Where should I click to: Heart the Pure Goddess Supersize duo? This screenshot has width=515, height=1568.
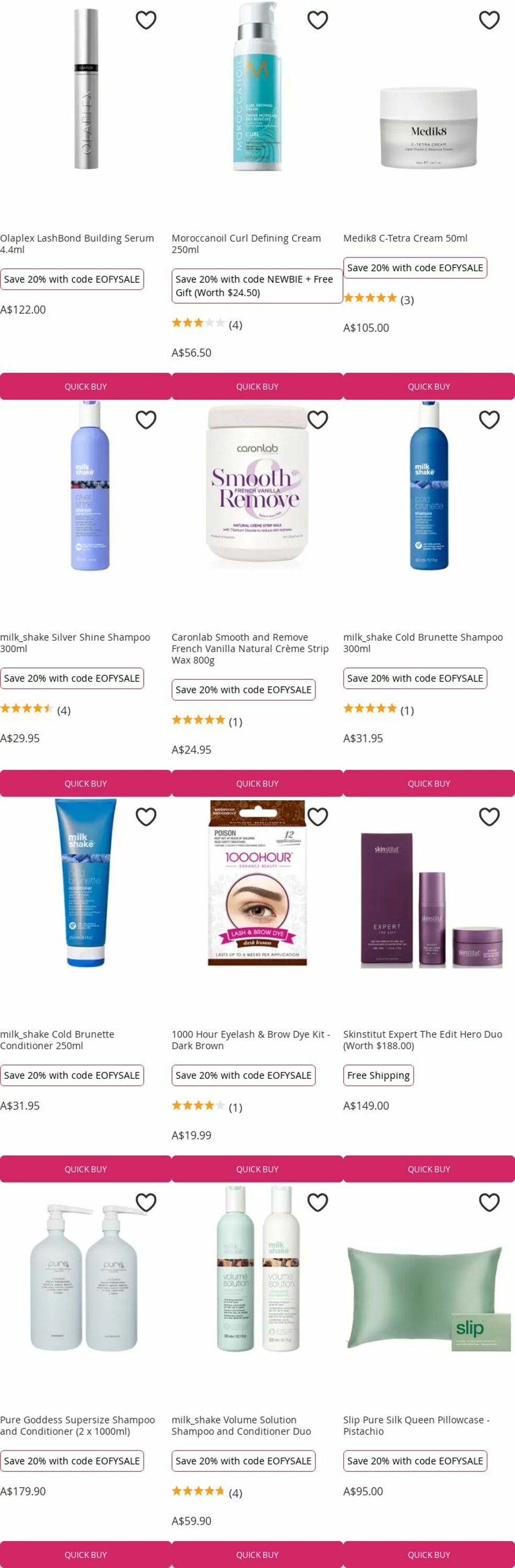tap(146, 1202)
